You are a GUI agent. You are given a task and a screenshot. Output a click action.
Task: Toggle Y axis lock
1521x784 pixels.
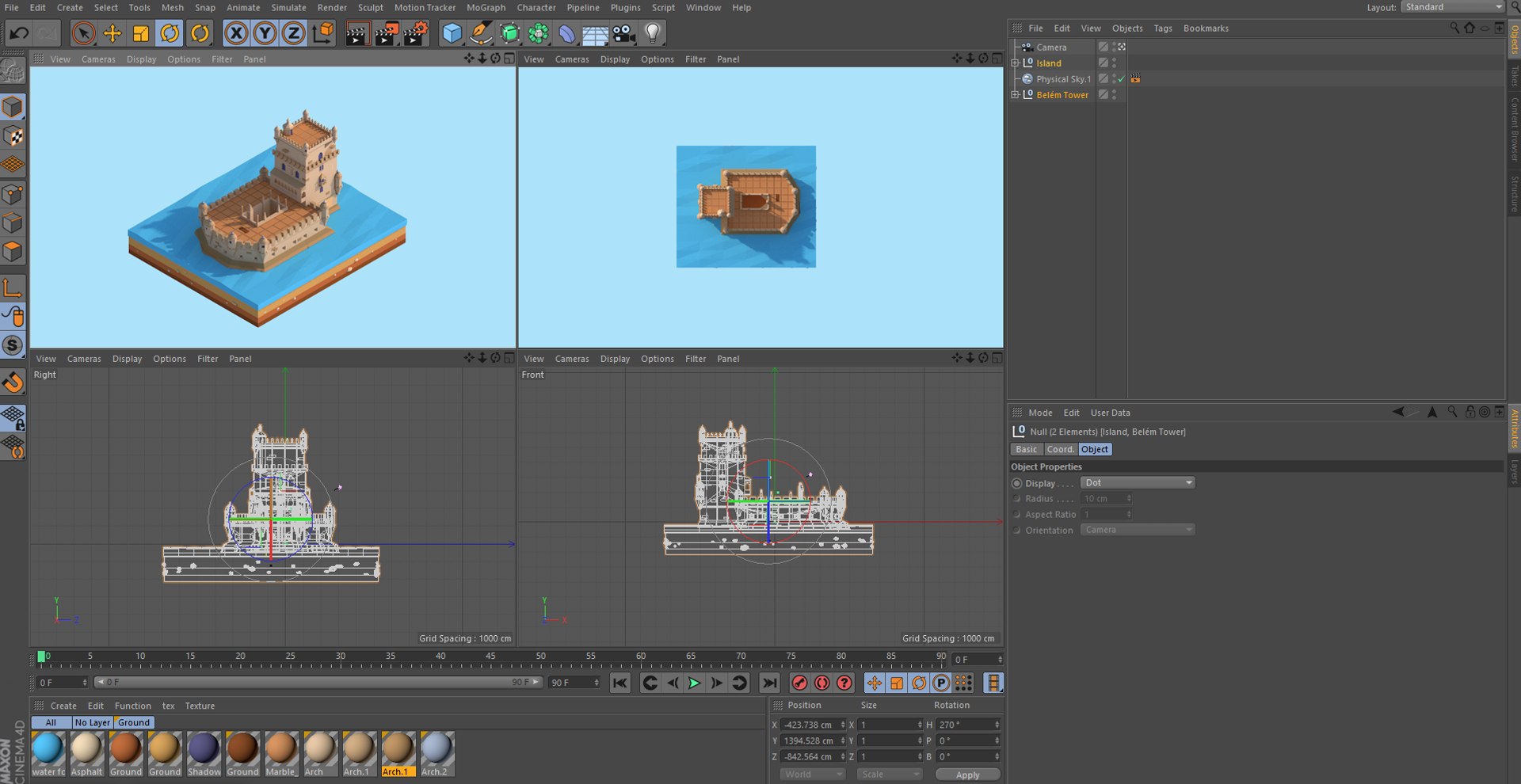point(265,33)
